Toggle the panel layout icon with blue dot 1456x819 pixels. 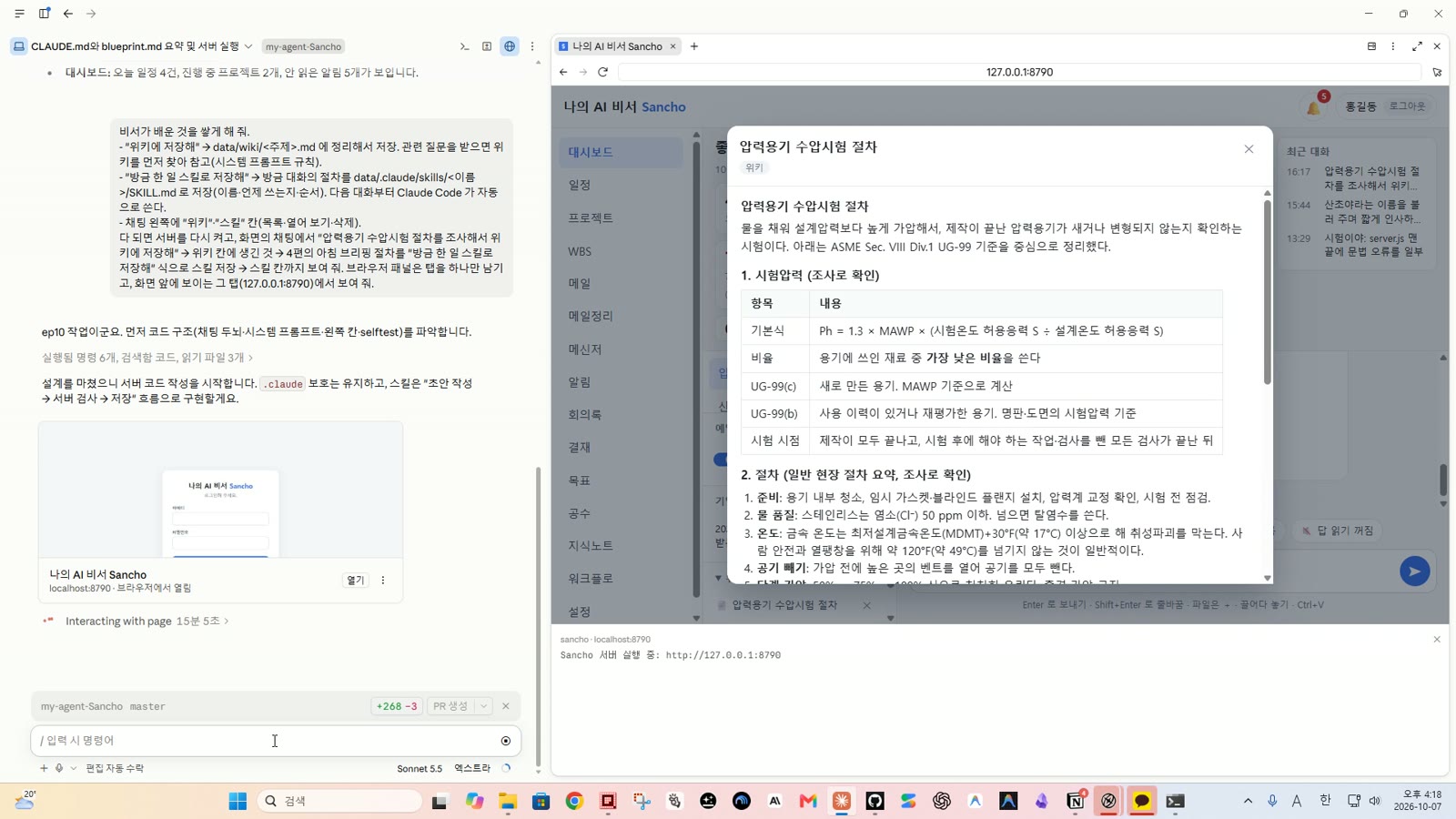(x=44, y=14)
